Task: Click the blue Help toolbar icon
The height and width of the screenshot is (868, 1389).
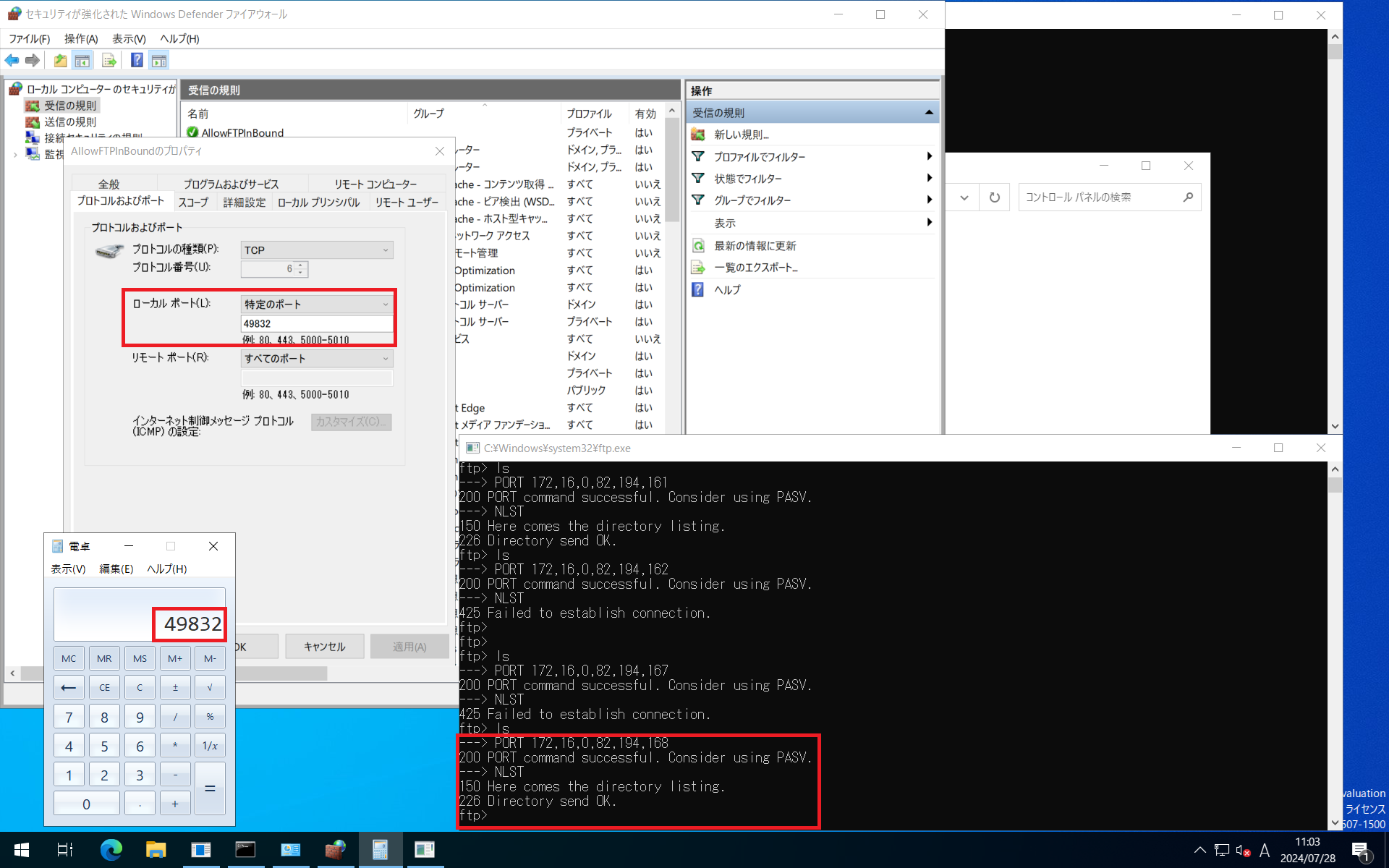Action: (x=137, y=61)
